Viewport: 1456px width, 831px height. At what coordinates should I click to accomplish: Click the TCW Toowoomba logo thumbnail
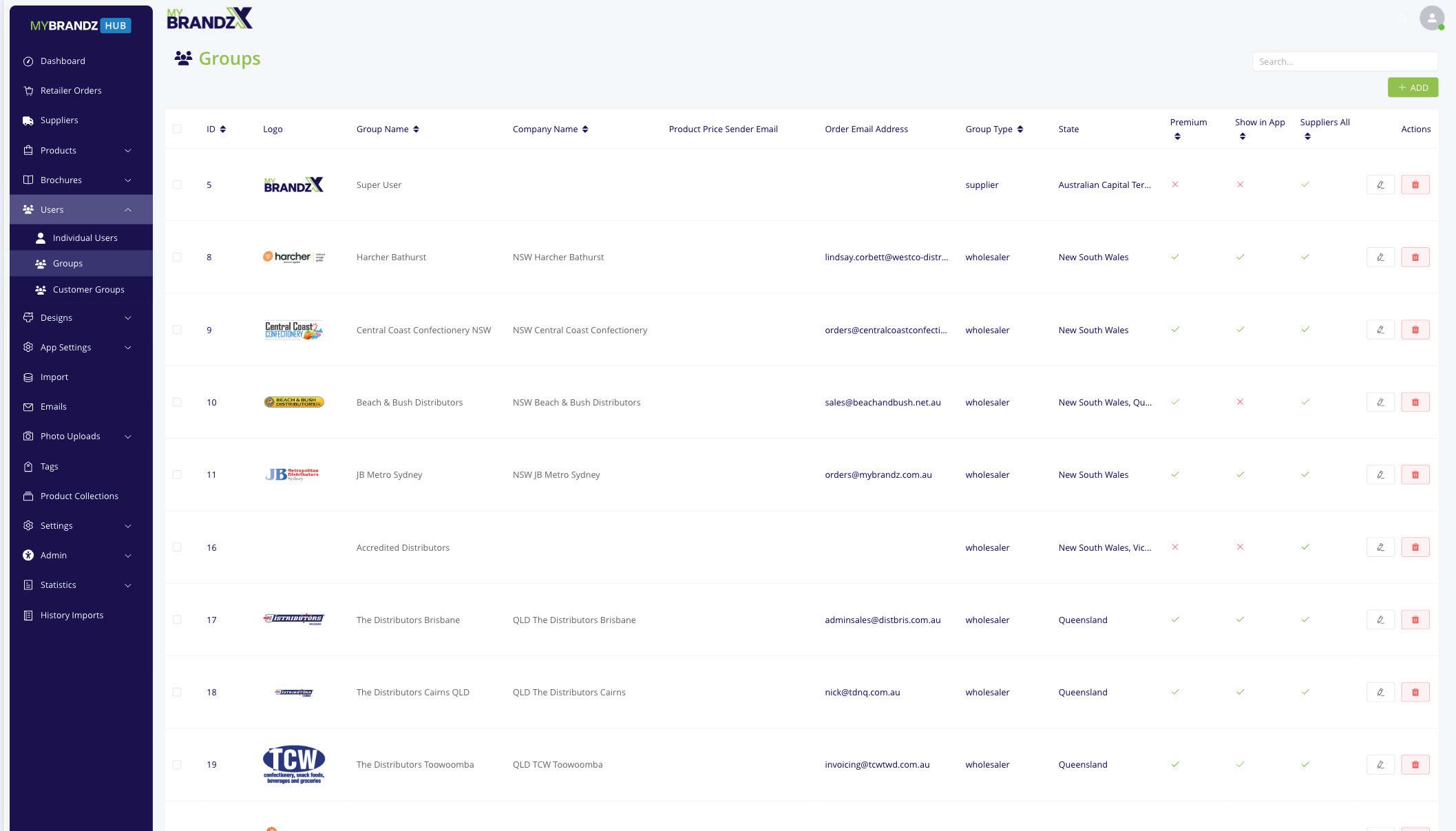tap(294, 765)
